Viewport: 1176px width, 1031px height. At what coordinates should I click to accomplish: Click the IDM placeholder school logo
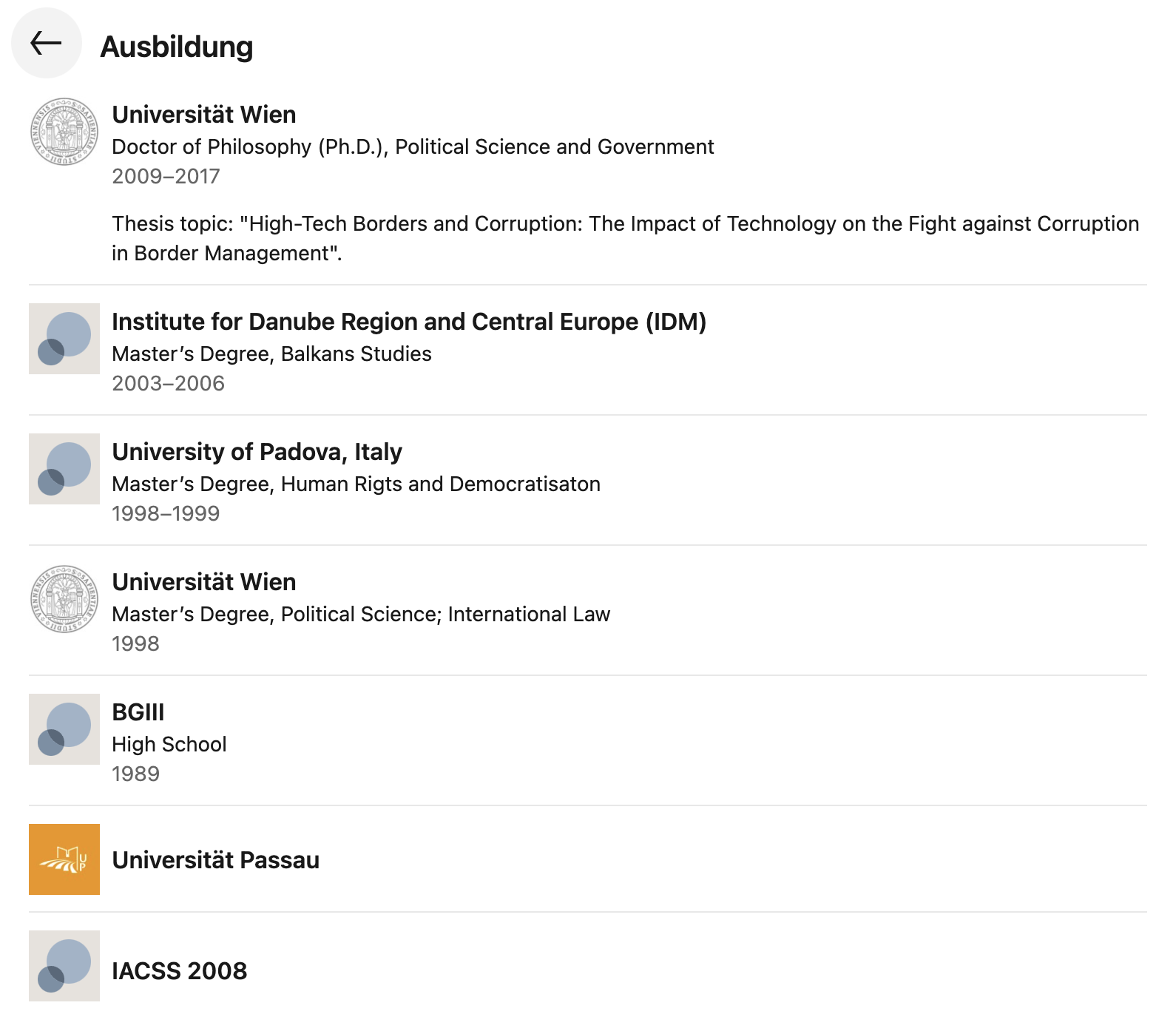pos(64,339)
